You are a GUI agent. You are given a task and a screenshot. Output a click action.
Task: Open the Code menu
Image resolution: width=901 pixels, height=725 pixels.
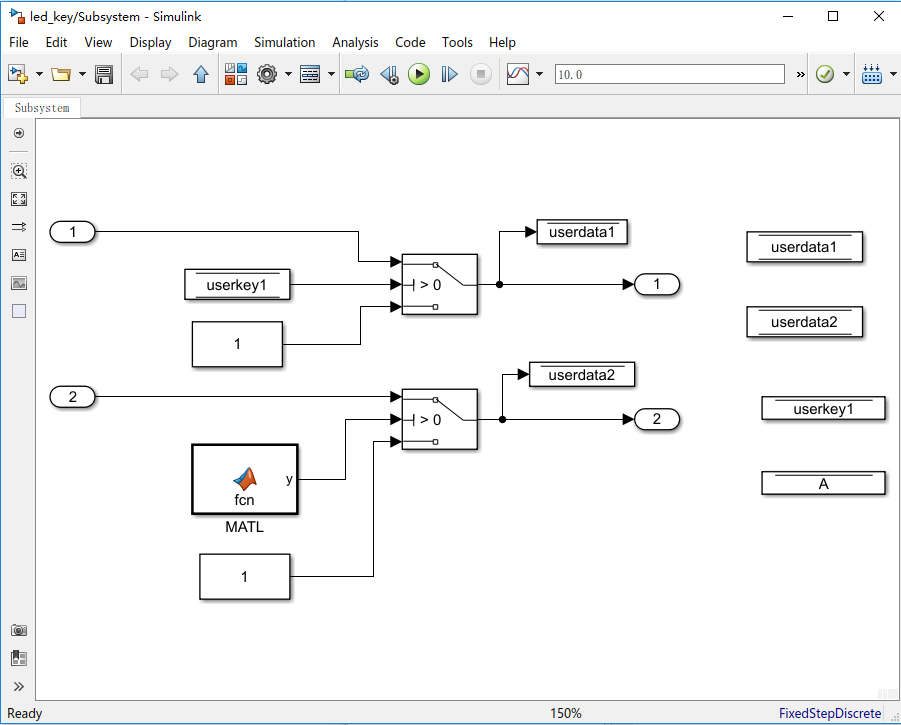tap(410, 43)
